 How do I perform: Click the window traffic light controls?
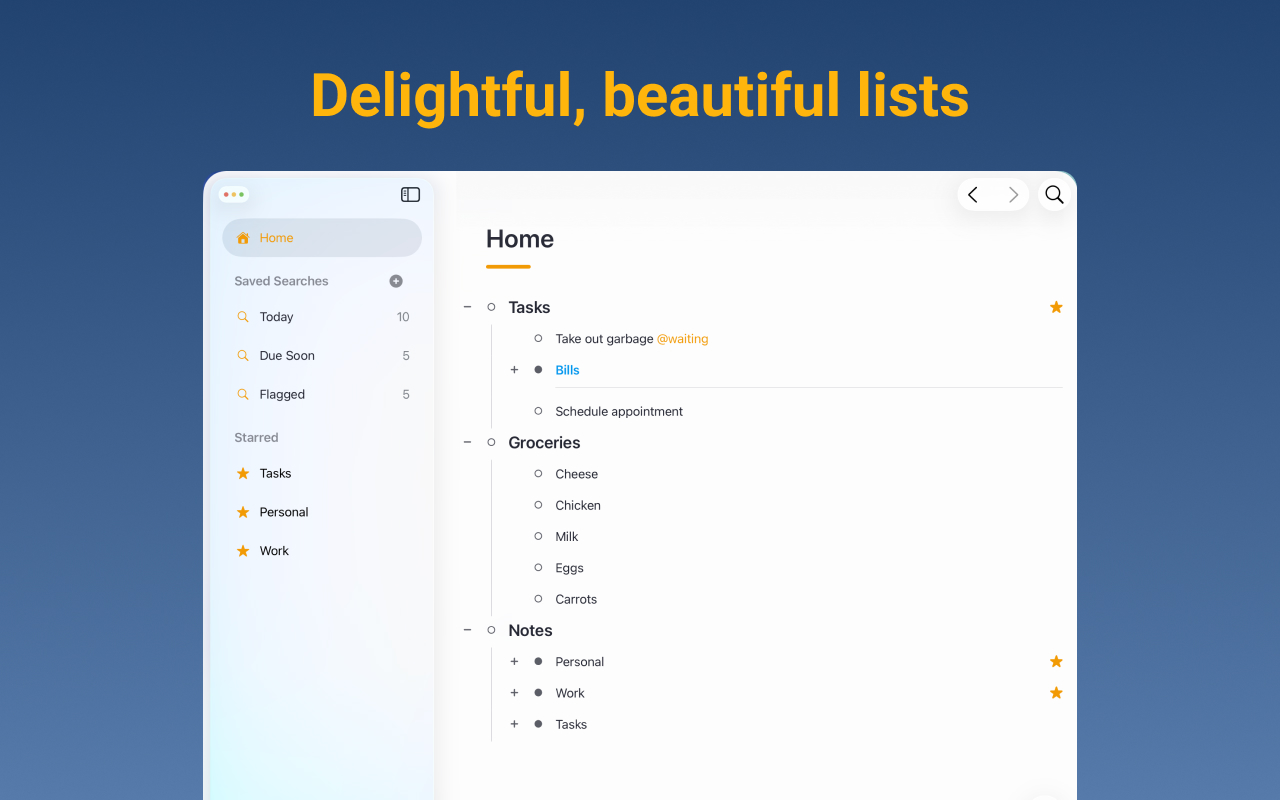[234, 194]
